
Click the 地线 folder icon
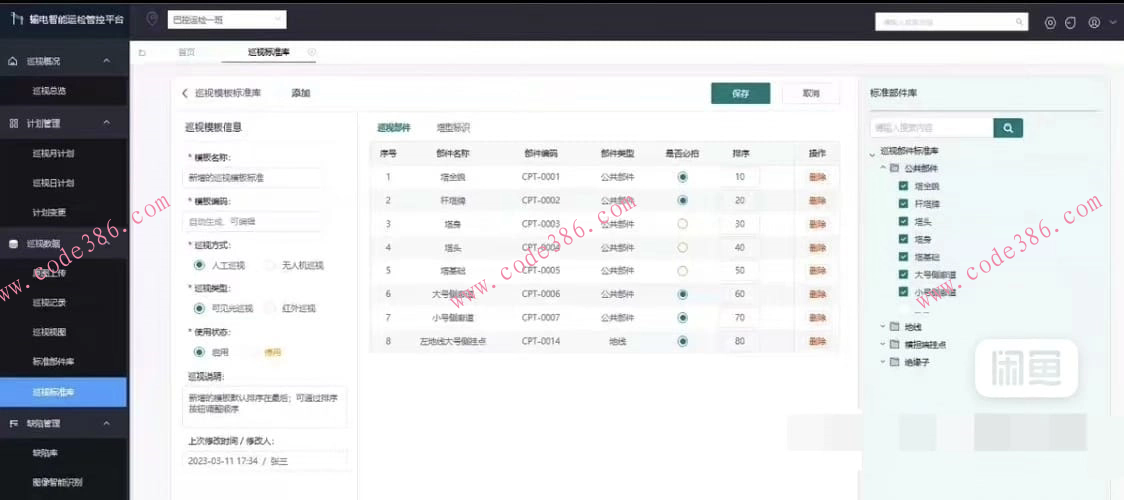(x=894, y=327)
